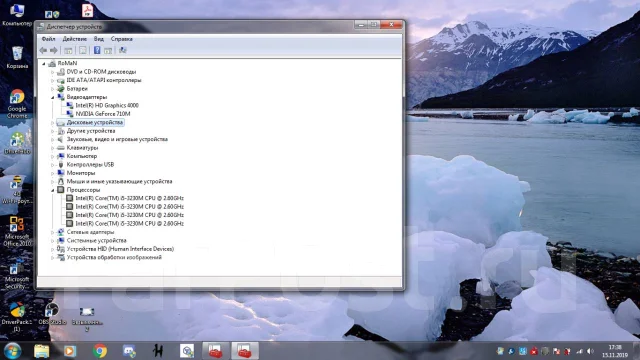Open the Компьютер desktop icon
640x360 pixels.
(17, 14)
